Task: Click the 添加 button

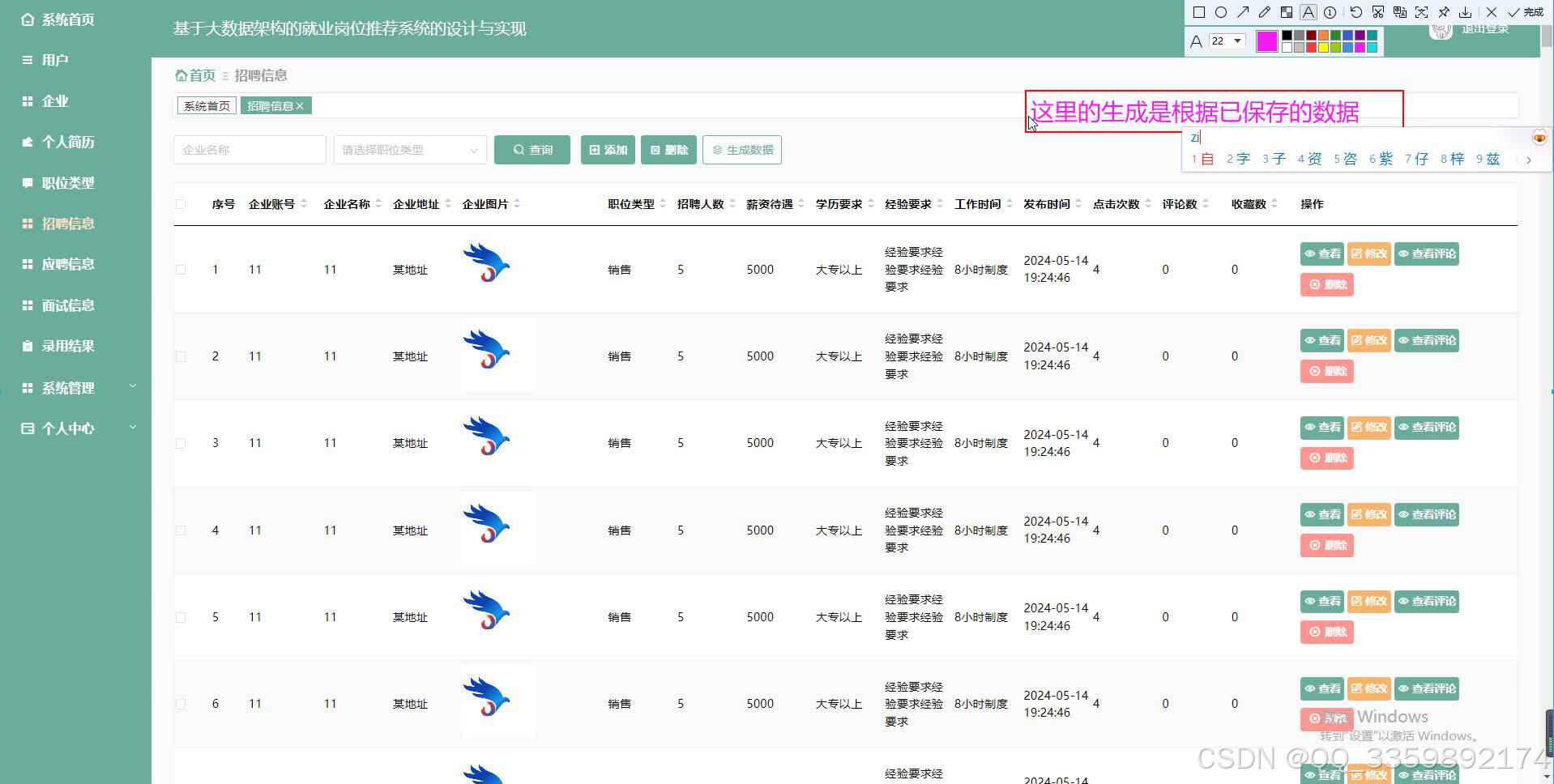Action: coord(608,150)
